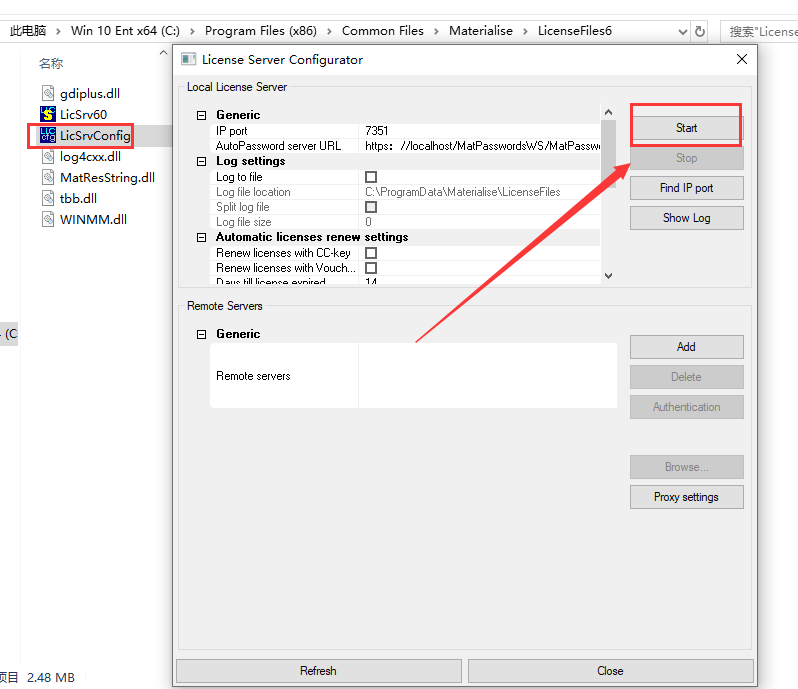Click the Delete button

pyautogui.click(x=686, y=377)
